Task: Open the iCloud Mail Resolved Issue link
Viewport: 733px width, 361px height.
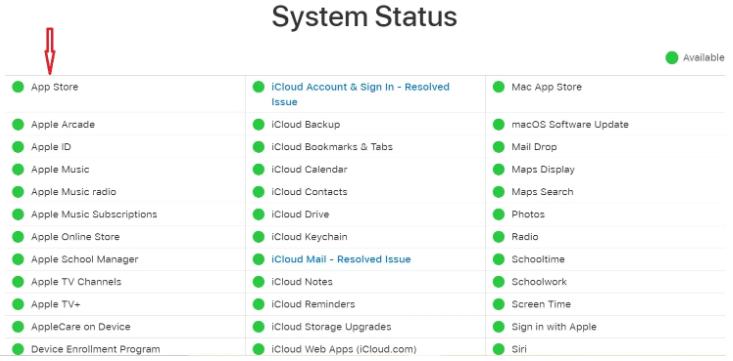Action: tap(341, 259)
